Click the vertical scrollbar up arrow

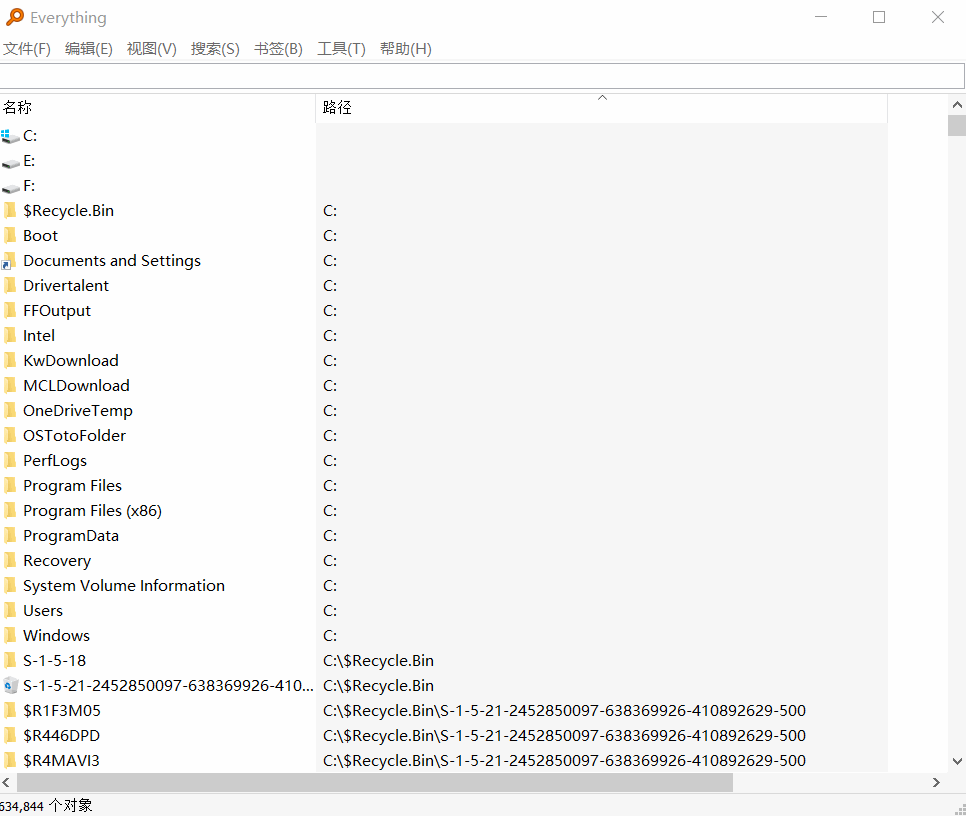[957, 105]
